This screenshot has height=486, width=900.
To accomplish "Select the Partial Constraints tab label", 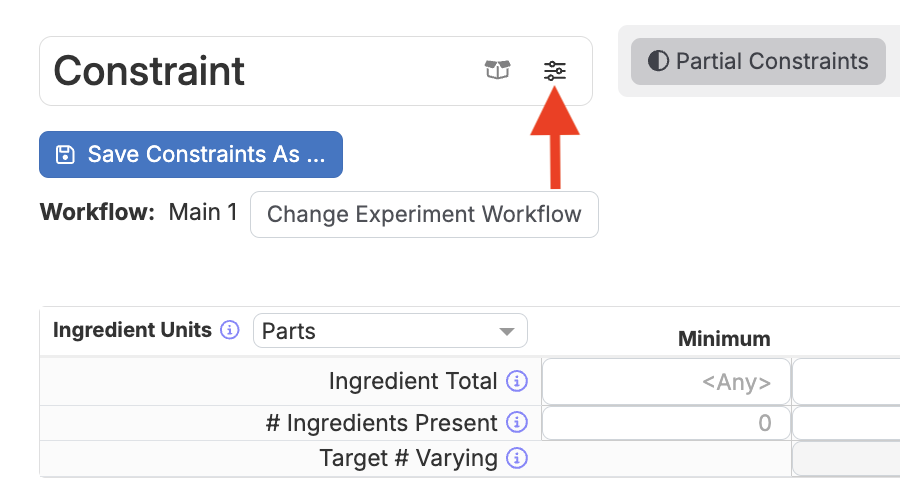I will point(771,61).
